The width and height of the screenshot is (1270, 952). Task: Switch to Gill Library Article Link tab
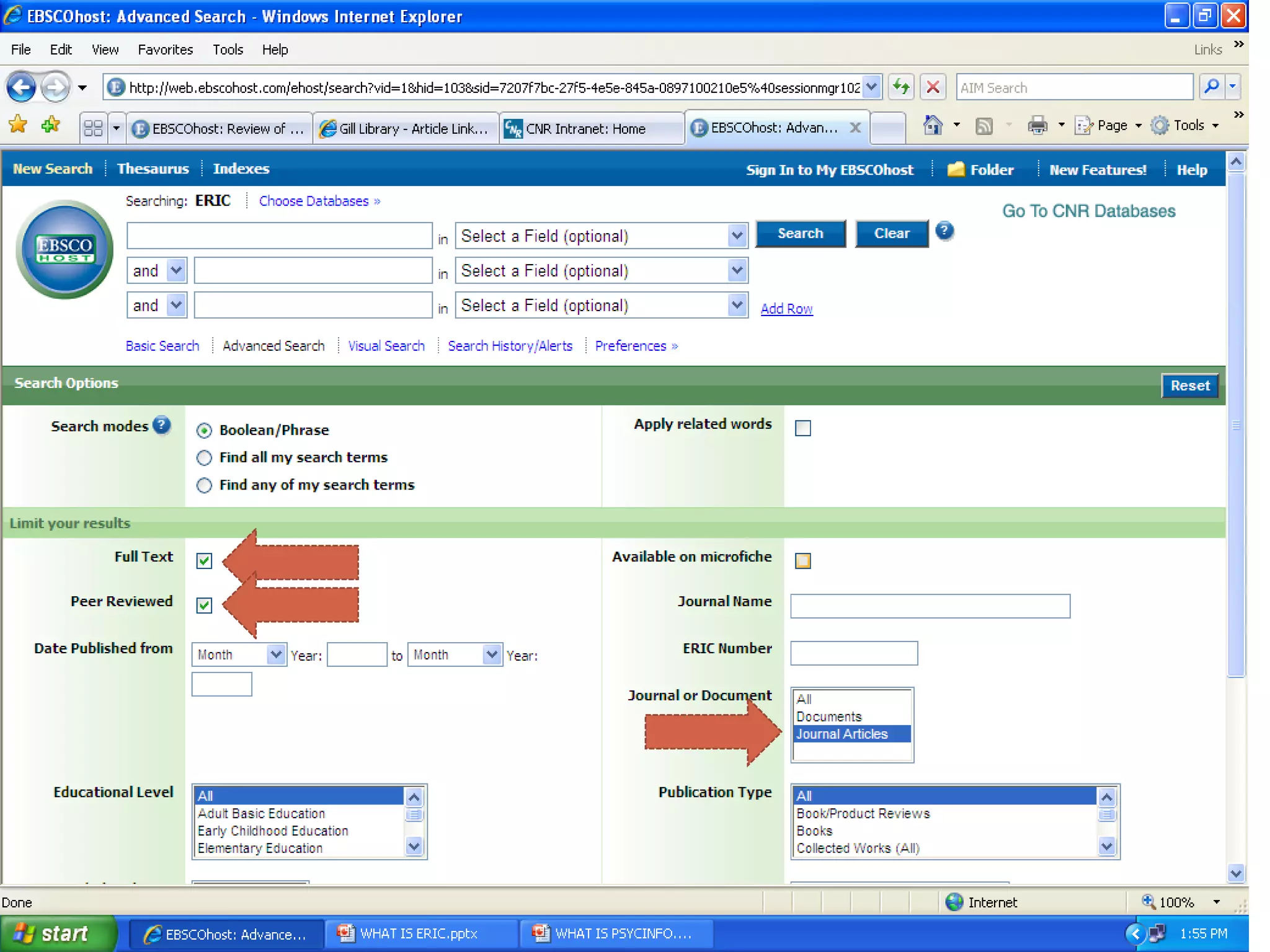pos(406,129)
